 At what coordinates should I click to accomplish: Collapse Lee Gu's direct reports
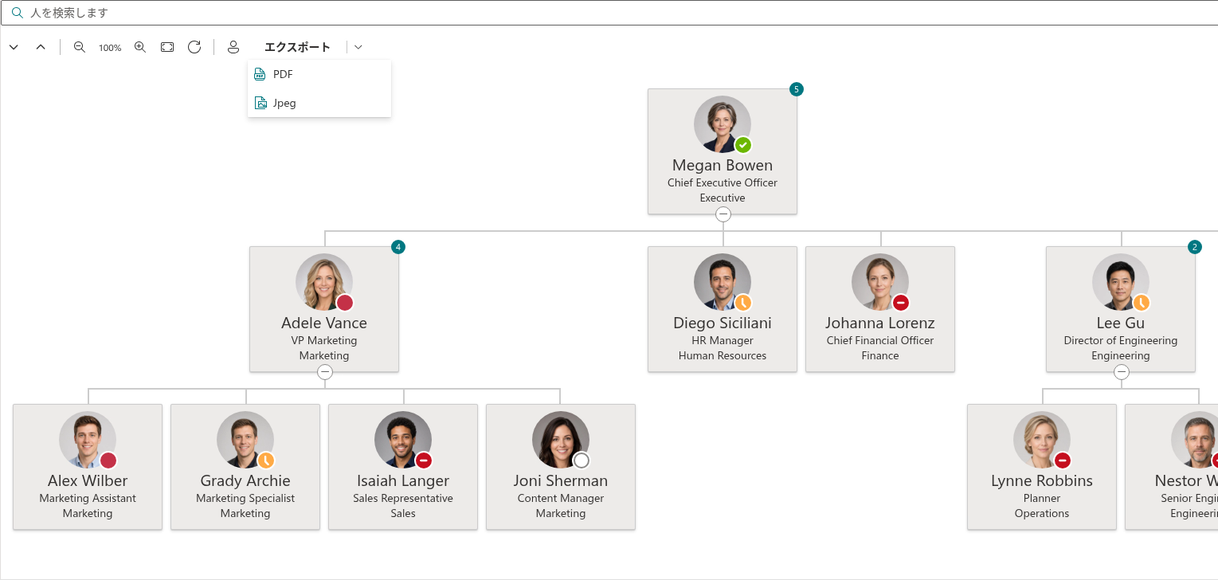click(x=1121, y=372)
